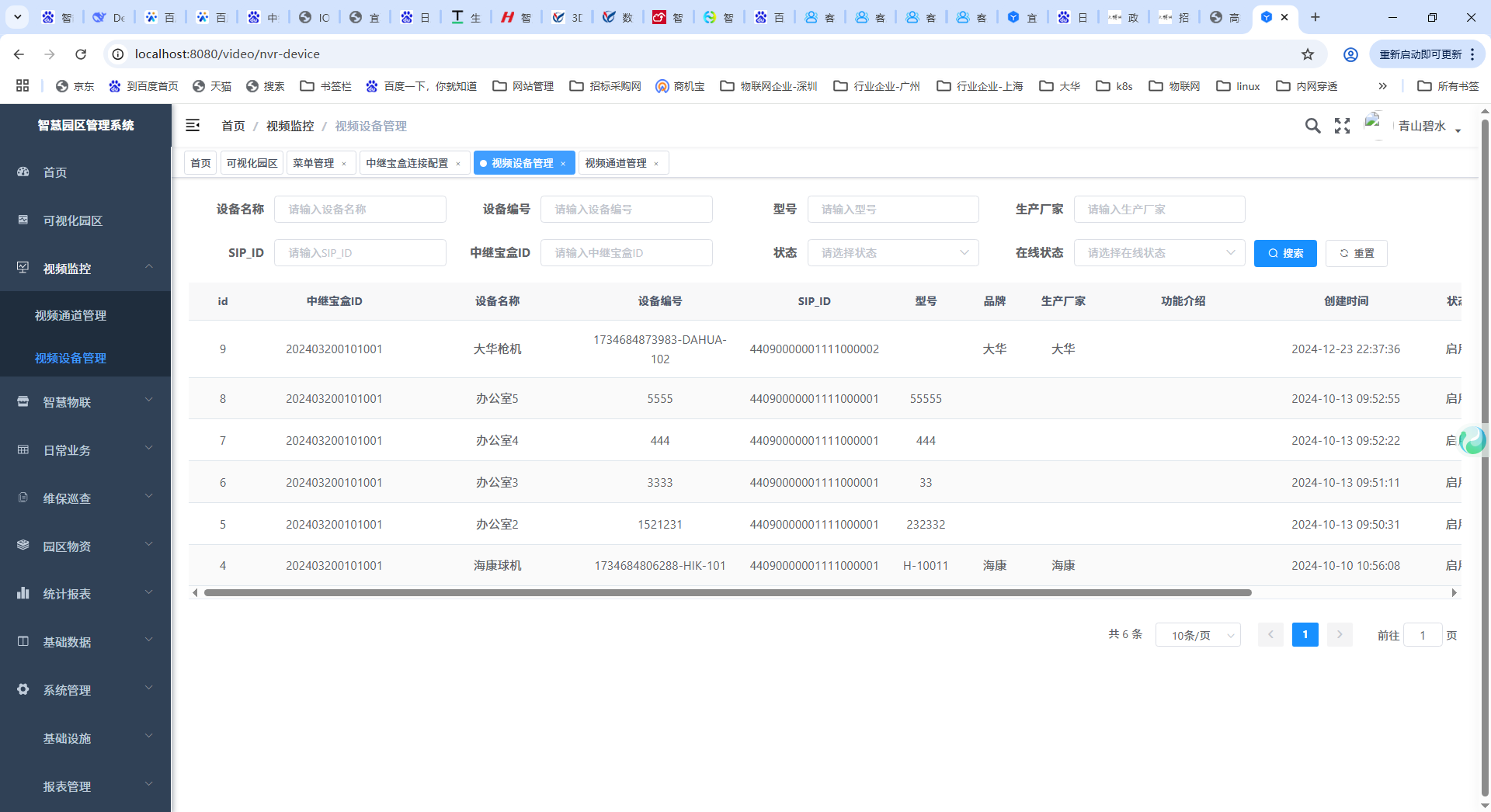
Task: Click the blue 搜索 button
Action: [x=1285, y=253]
